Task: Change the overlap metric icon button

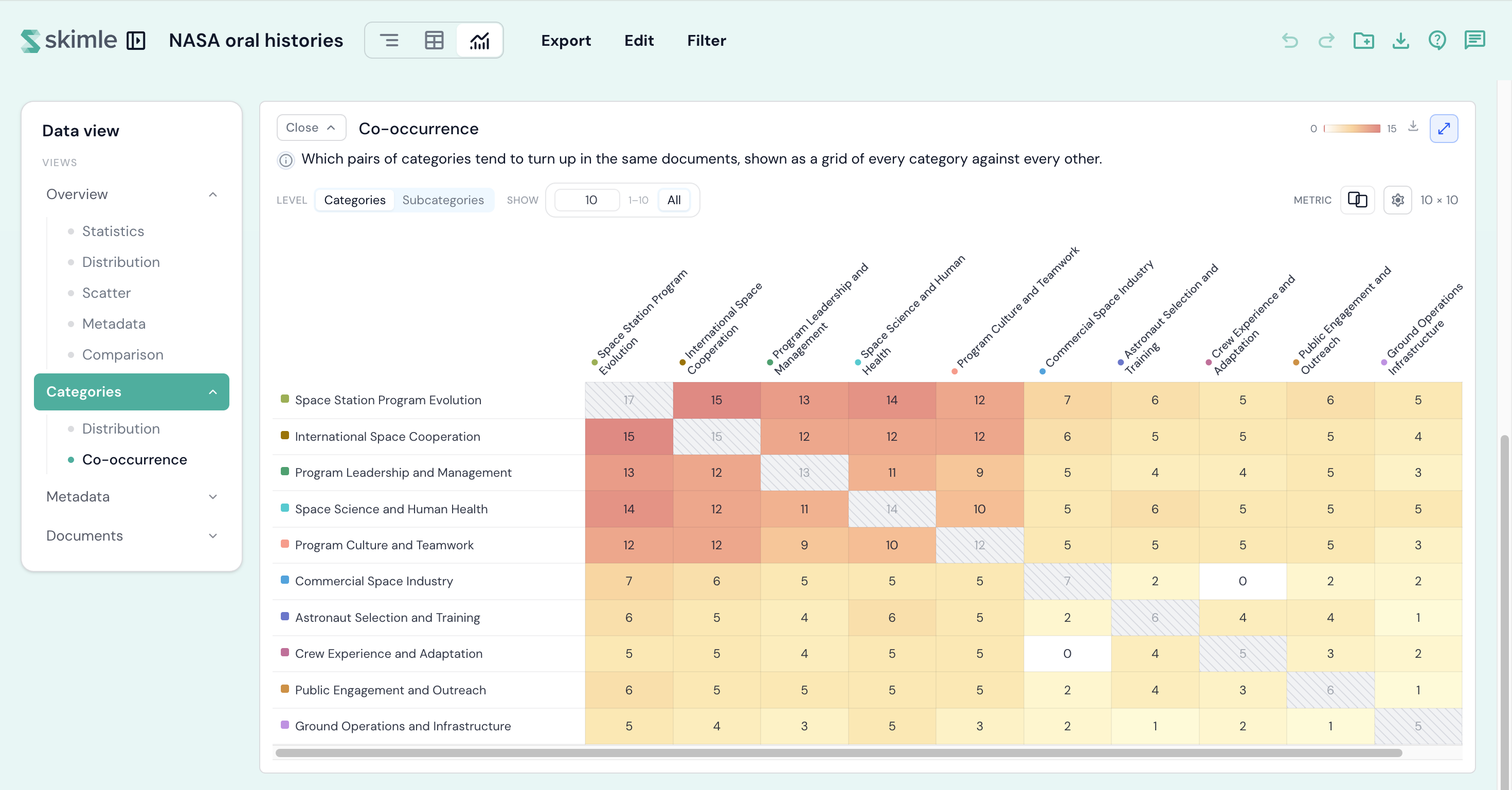Action: (1358, 200)
